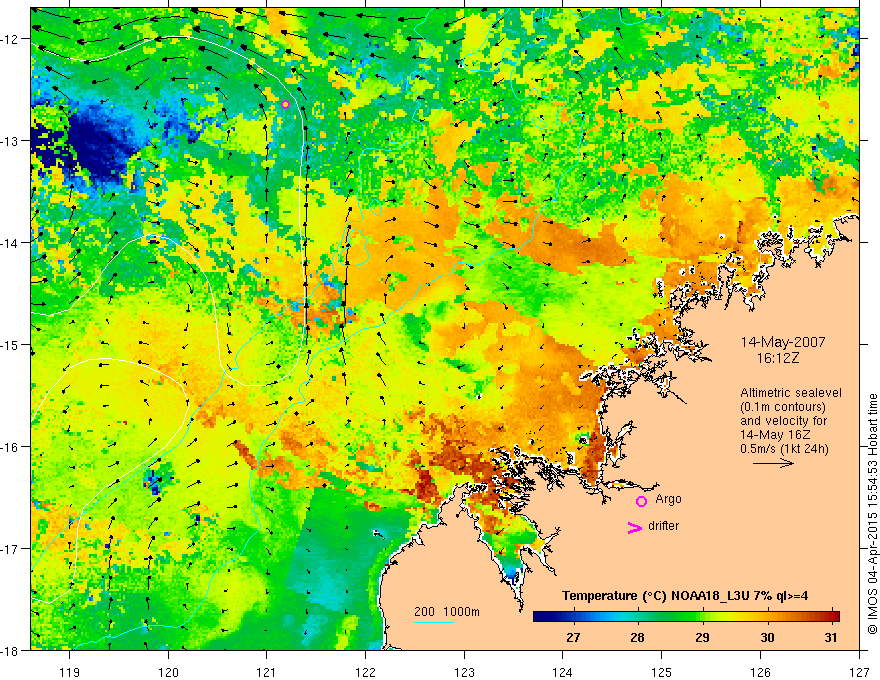Click the longitude axis label '125'
The height and width of the screenshot is (680, 880).
(x=661, y=672)
